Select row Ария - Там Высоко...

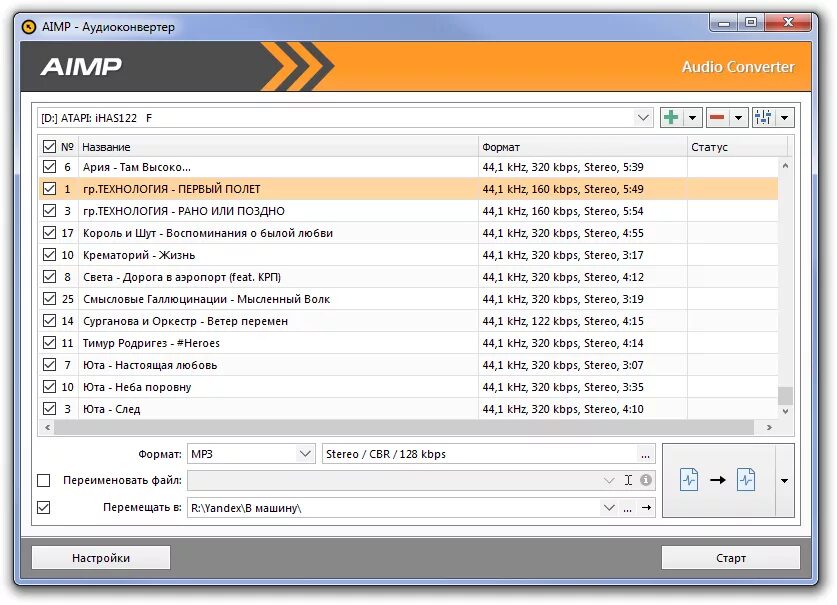point(408,167)
